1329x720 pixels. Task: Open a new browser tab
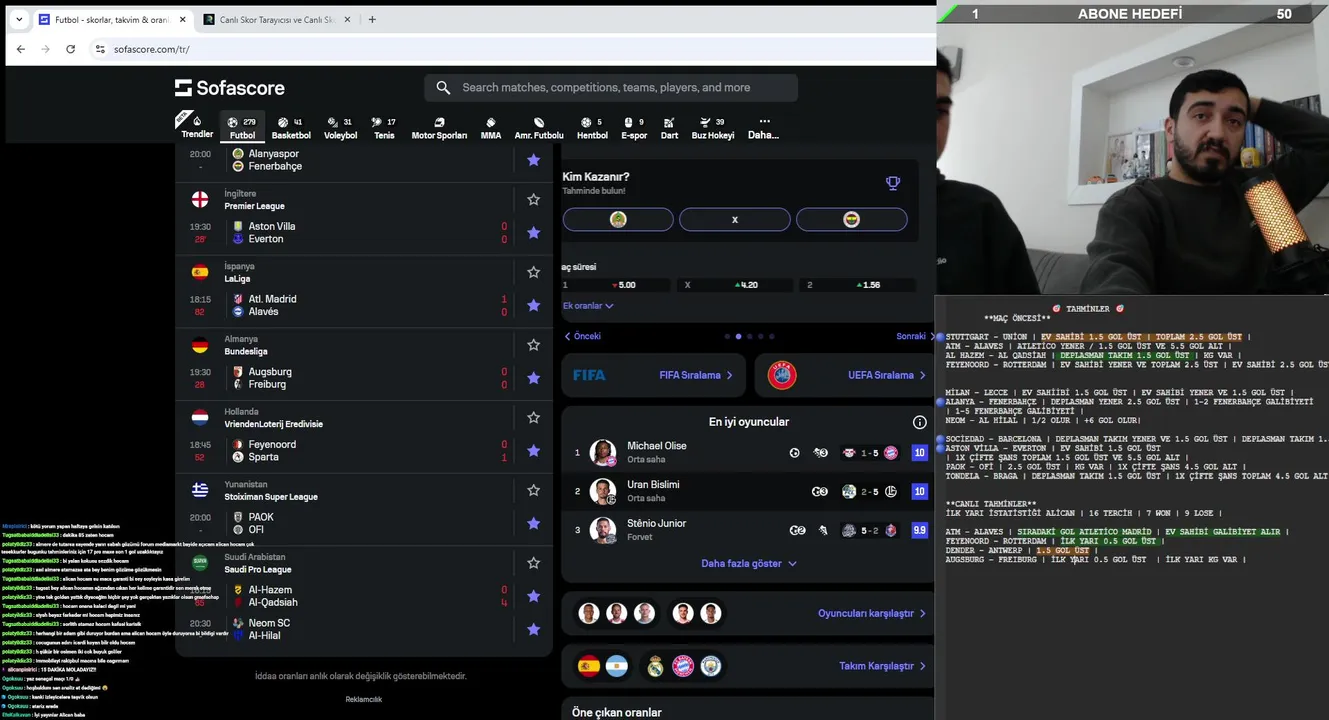tap(372, 19)
